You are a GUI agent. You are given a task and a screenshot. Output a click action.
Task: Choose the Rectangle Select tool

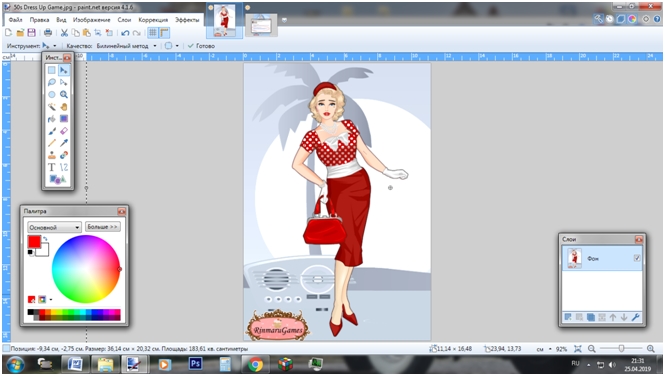(51, 70)
